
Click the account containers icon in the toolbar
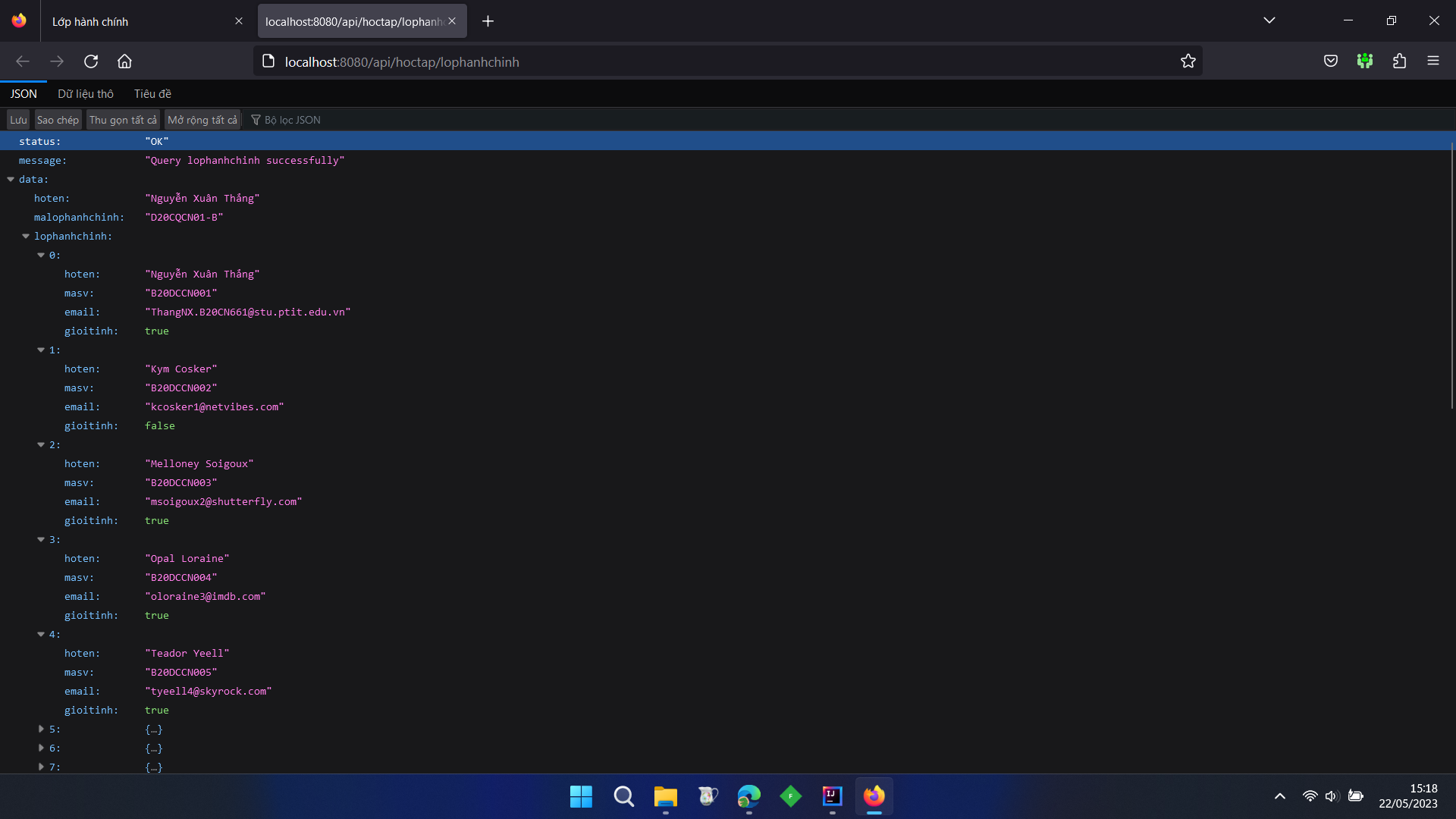(1365, 61)
